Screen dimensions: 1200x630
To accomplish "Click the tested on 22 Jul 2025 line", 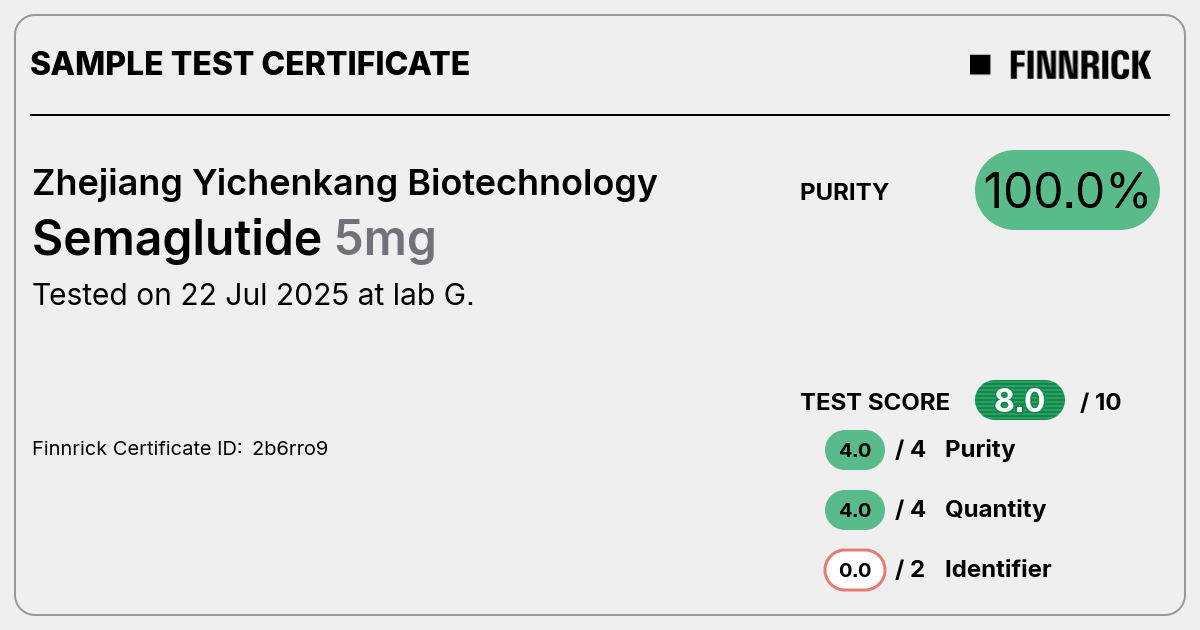I will click(x=253, y=295).
